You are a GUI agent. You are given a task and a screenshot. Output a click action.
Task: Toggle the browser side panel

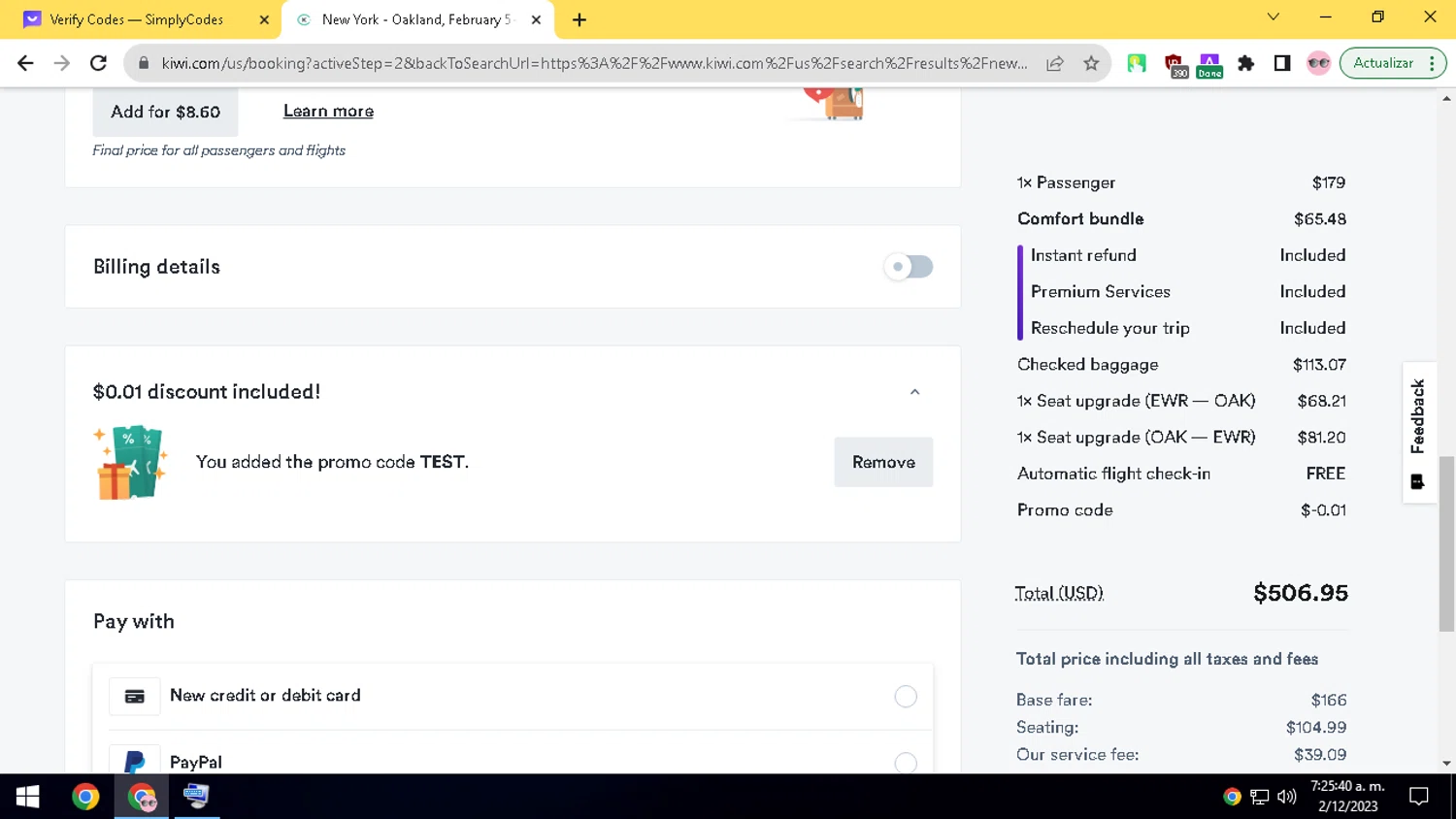[1282, 63]
